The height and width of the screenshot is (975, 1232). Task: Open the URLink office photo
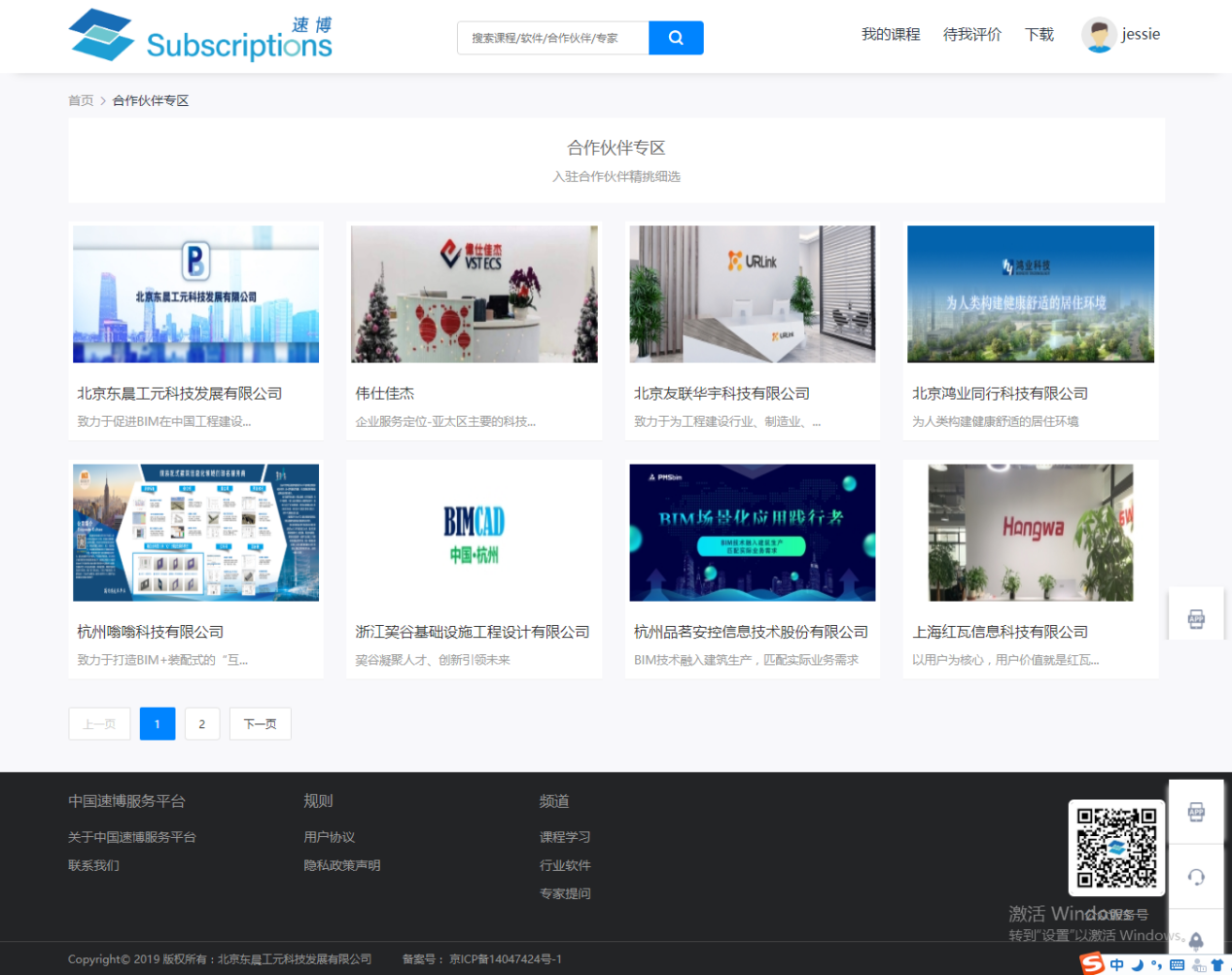753,295
